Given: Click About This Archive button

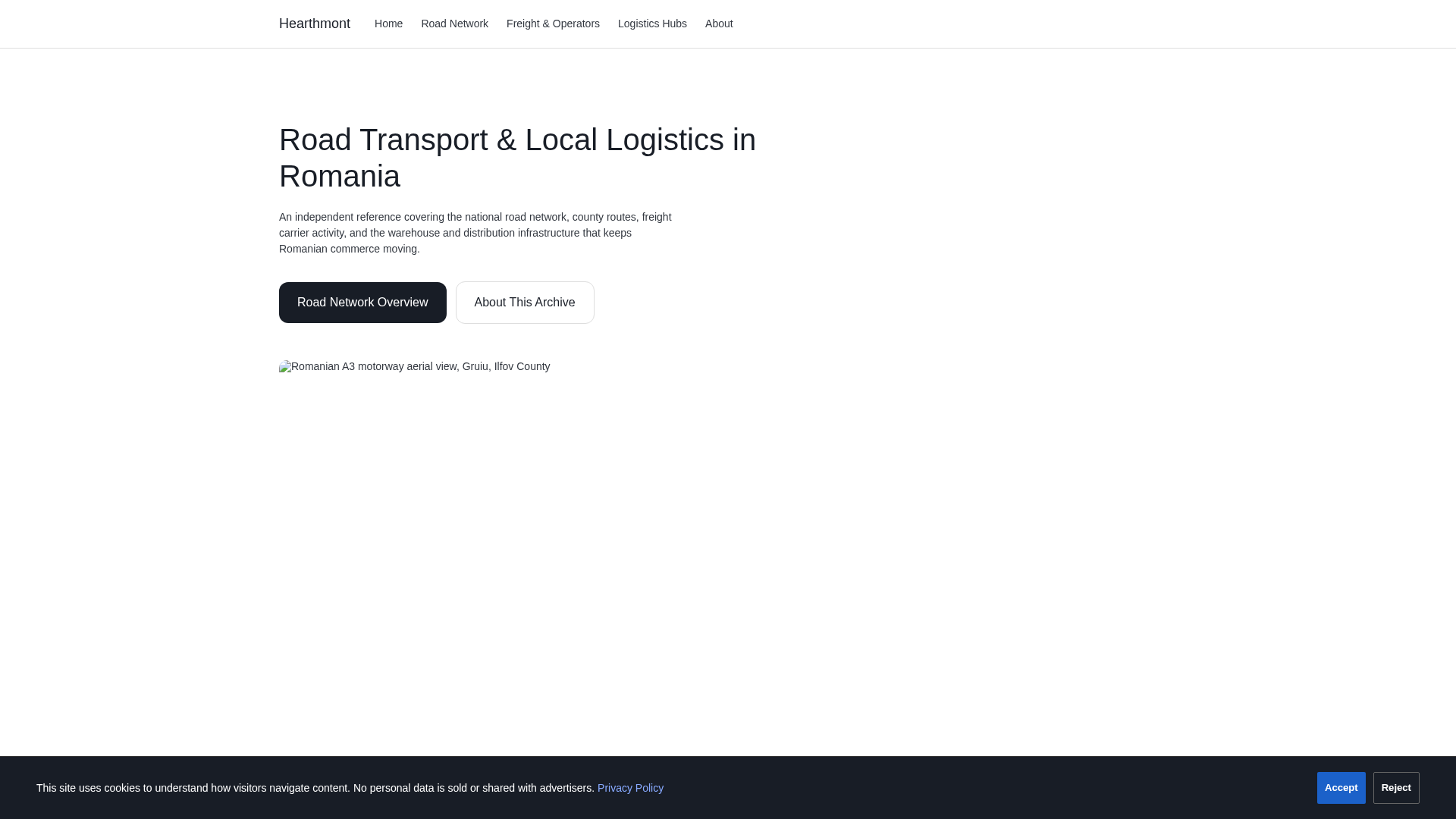Looking at the screenshot, I should tap(525, 303).
